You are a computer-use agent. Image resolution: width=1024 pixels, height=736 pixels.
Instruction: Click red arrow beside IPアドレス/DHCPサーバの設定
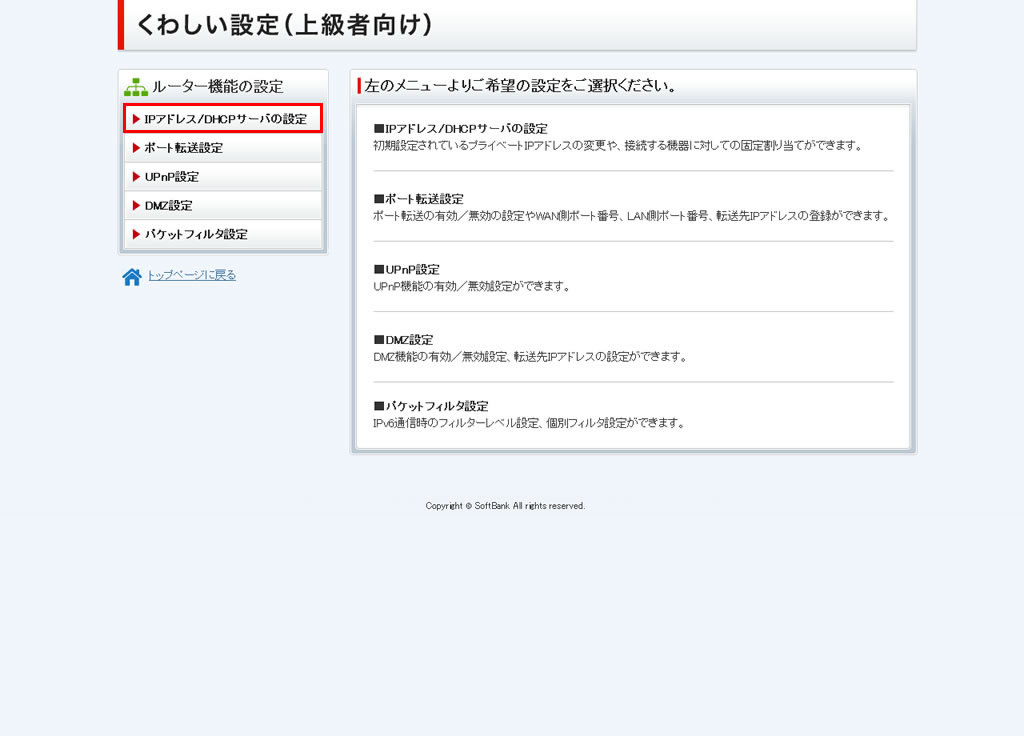click(137, 119)
